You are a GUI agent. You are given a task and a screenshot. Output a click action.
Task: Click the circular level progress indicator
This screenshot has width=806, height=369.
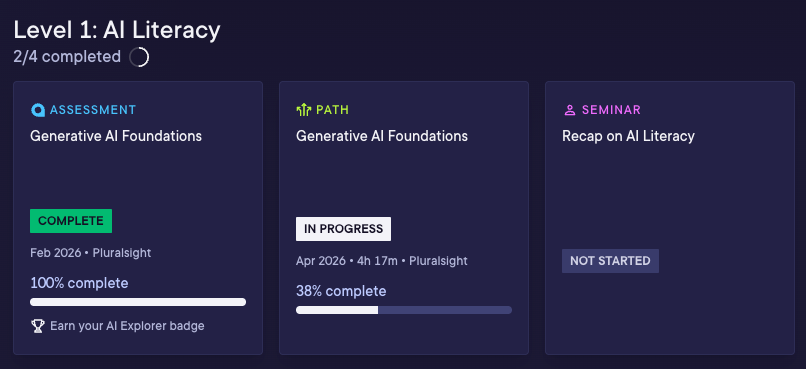click(x=139, y=57)
